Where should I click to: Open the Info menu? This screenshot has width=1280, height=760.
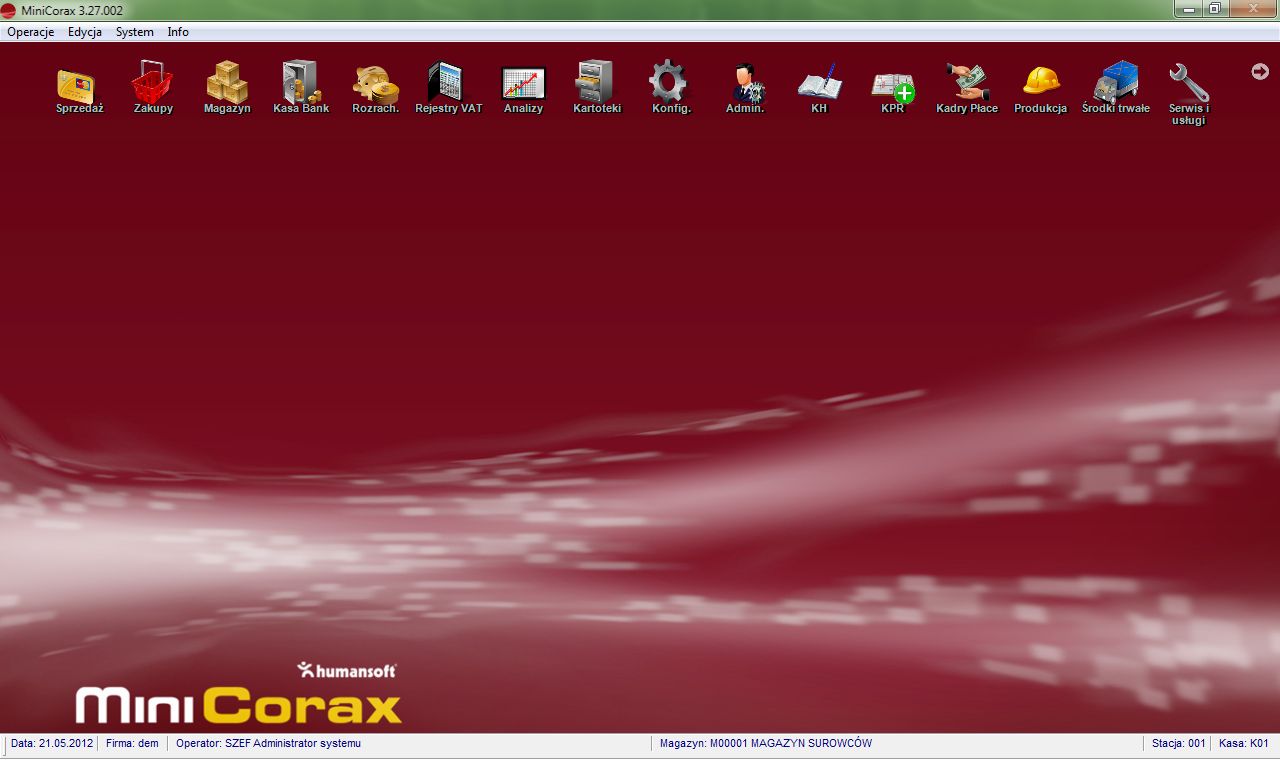pos(178,32)
